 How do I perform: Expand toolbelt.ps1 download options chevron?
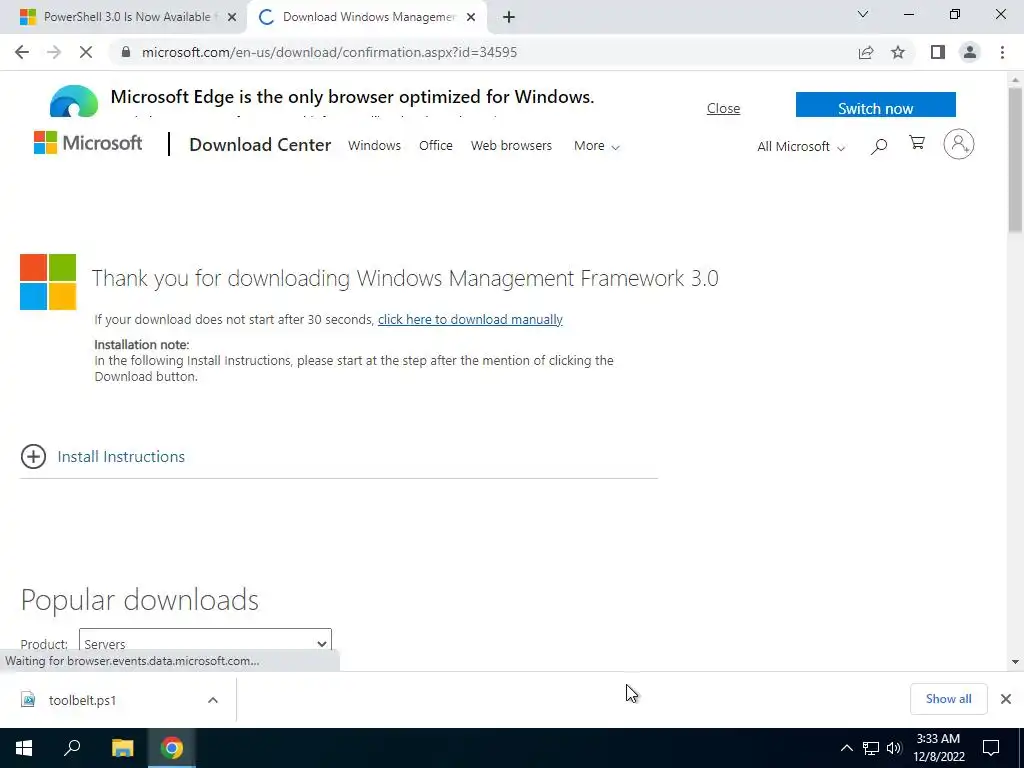click(x=213, y=700)
